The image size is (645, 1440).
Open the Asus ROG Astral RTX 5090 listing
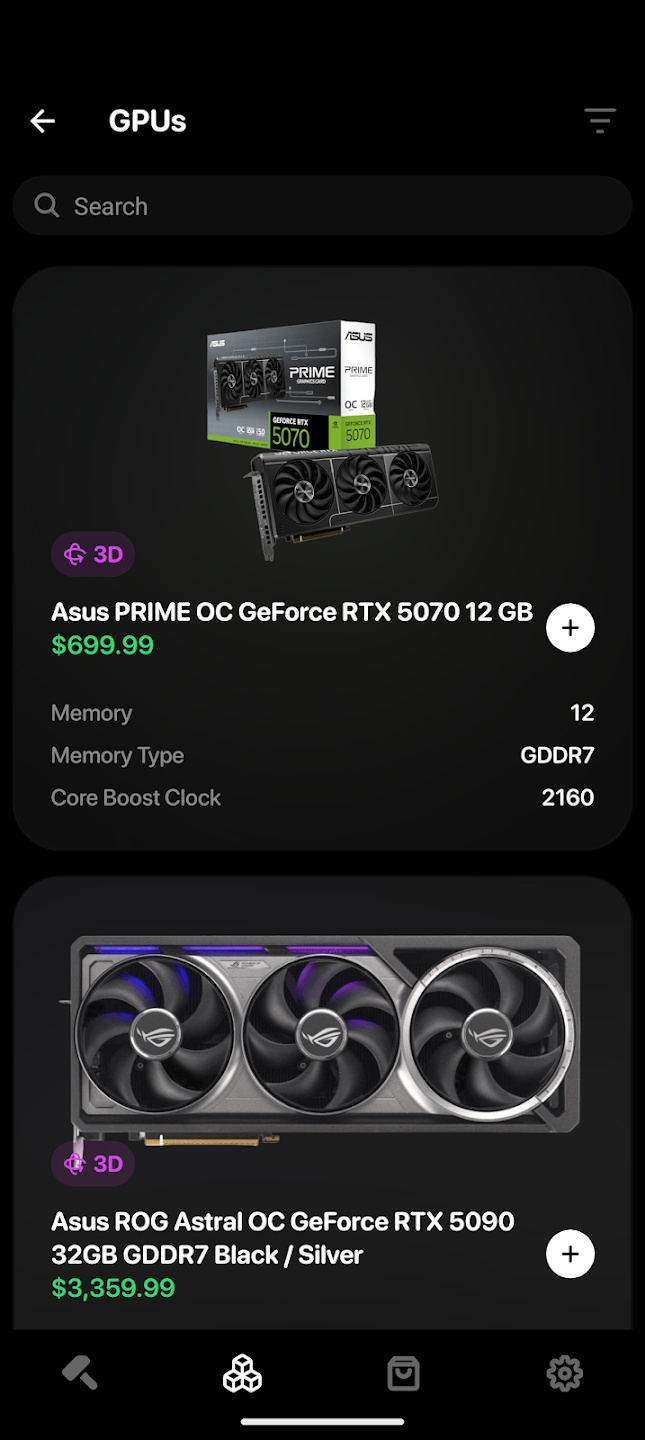pos(280,1238)
